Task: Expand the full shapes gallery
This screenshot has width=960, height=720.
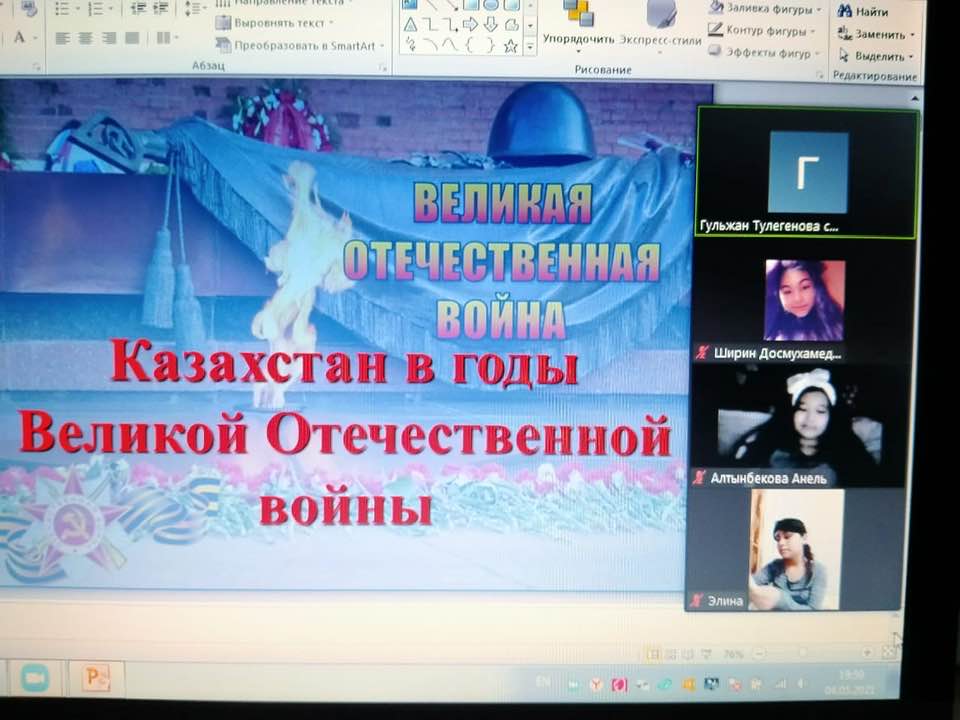Action: 530,47
